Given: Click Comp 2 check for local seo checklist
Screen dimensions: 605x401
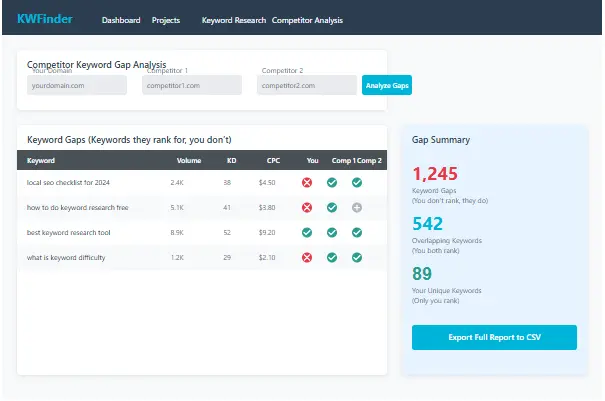Looking at the screenshot, I should pos(357,183).
